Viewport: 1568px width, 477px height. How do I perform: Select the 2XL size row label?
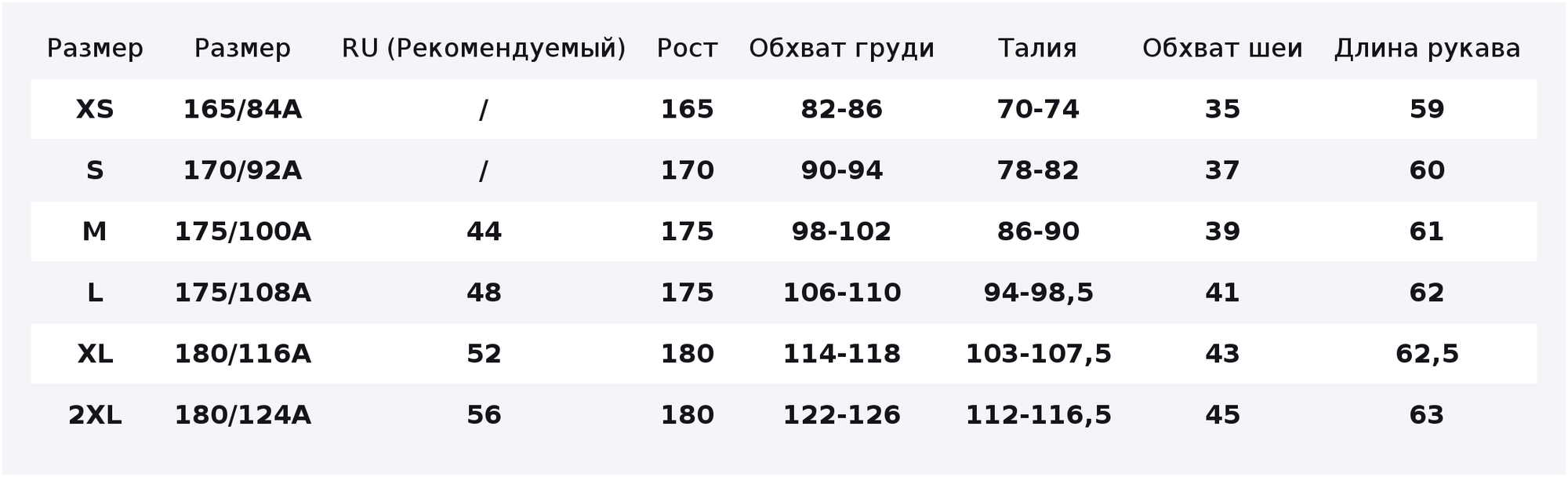95,415
